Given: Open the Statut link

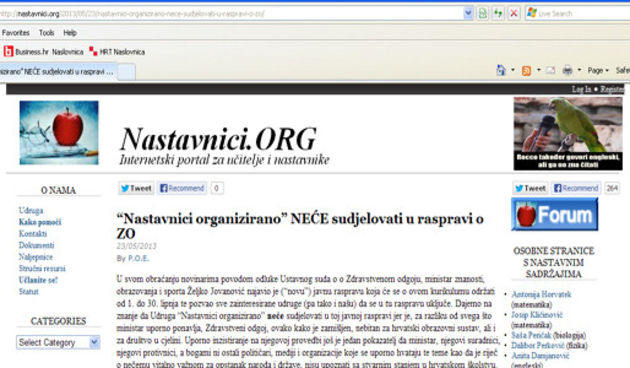Looking at the screenshot, I should point(28,292).
